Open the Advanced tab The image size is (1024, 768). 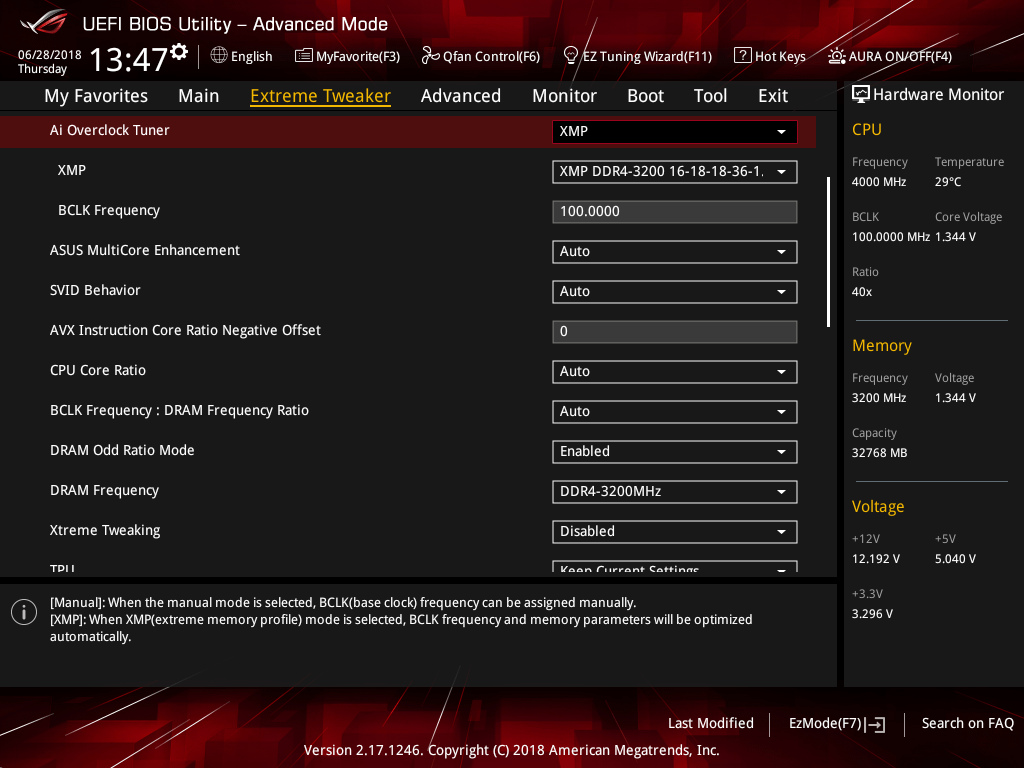460,96
